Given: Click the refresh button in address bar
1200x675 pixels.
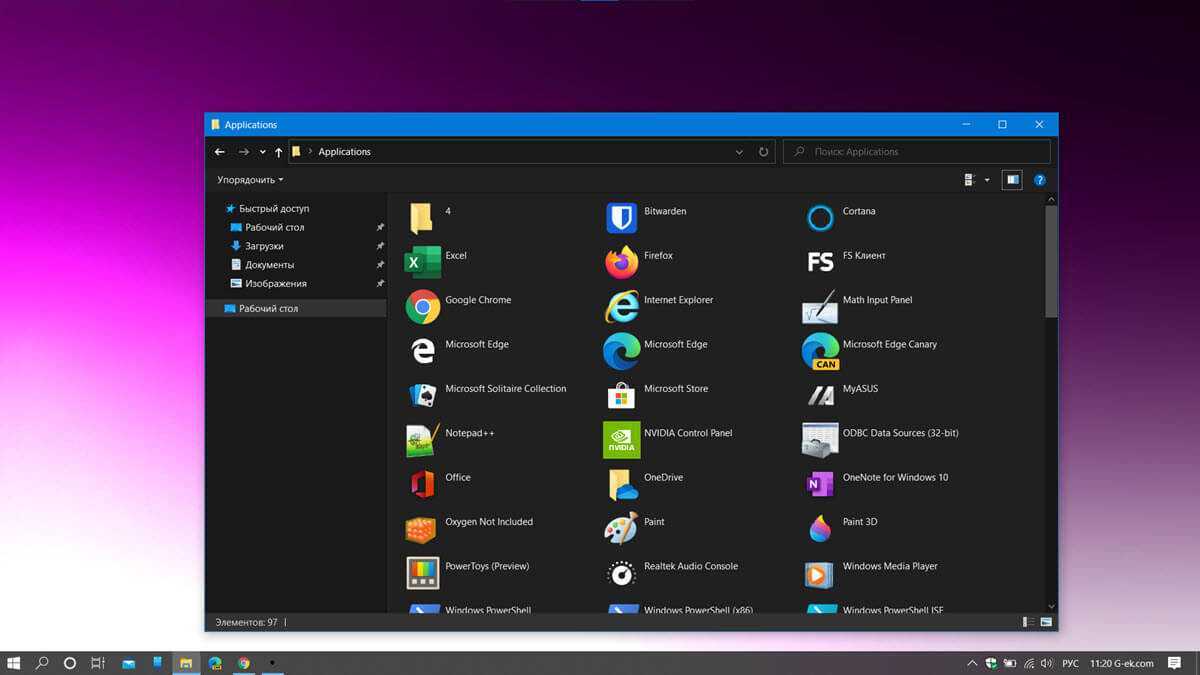Looking at the screenshot, I should 764,152.
